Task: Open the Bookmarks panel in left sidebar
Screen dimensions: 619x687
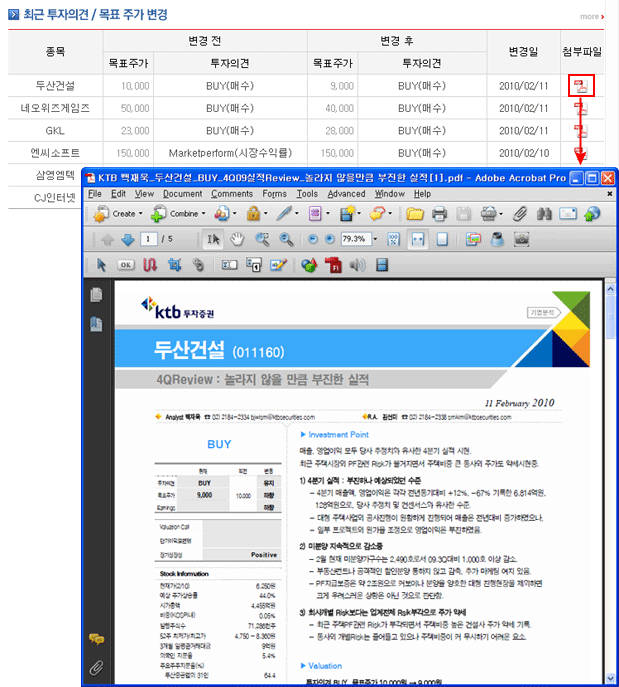Action: [96, 323]
